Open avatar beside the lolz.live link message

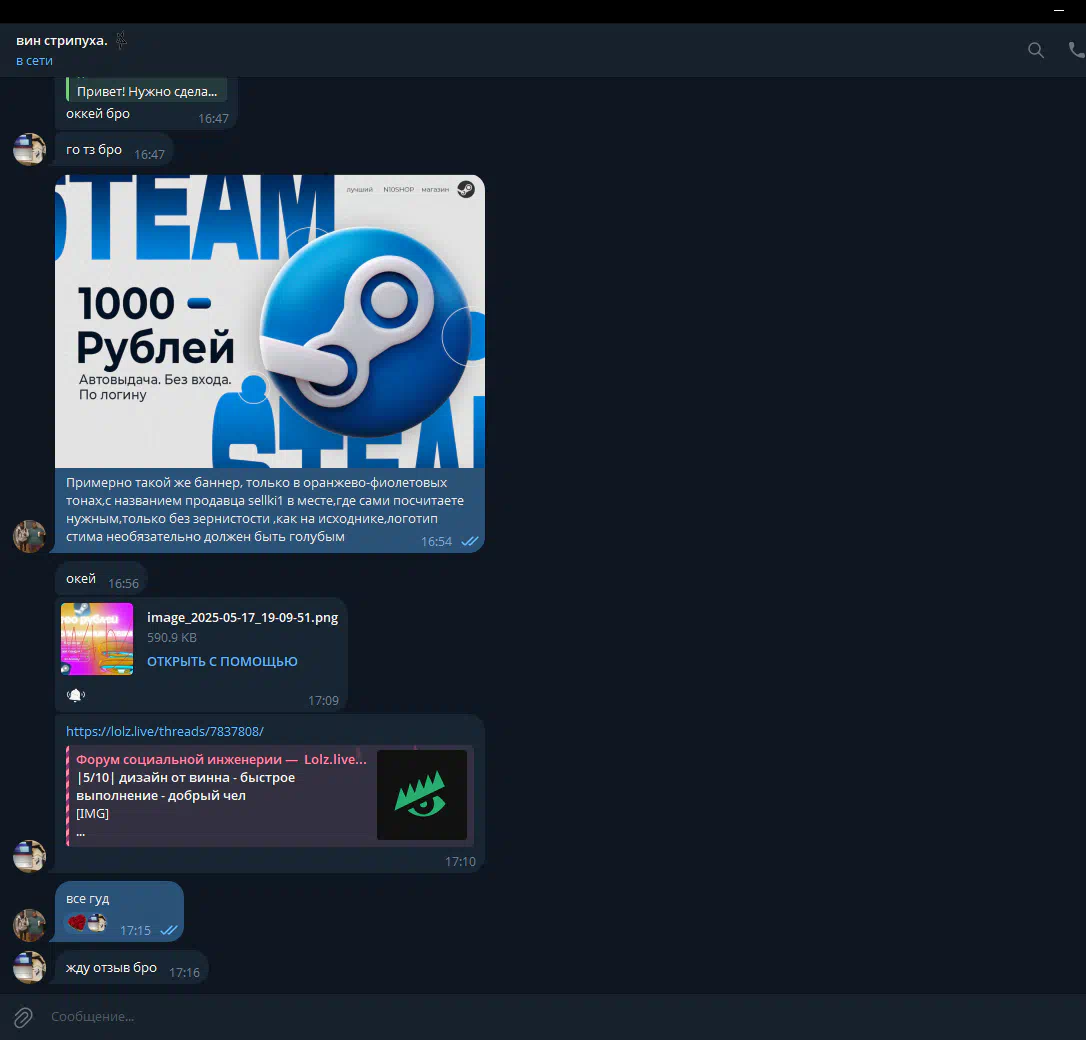(x=29, y=856)
